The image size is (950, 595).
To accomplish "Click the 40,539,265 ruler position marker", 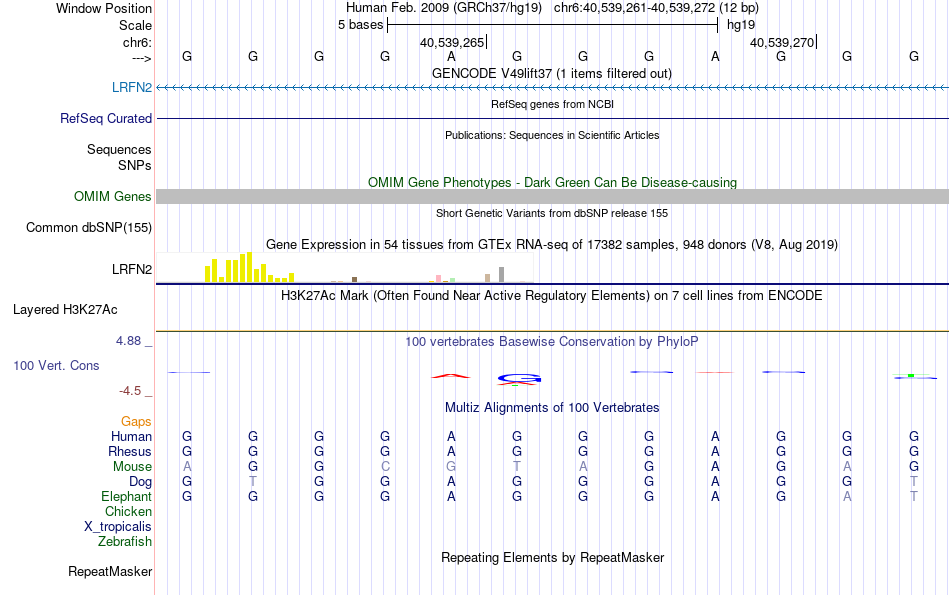I will click(452, 42).
